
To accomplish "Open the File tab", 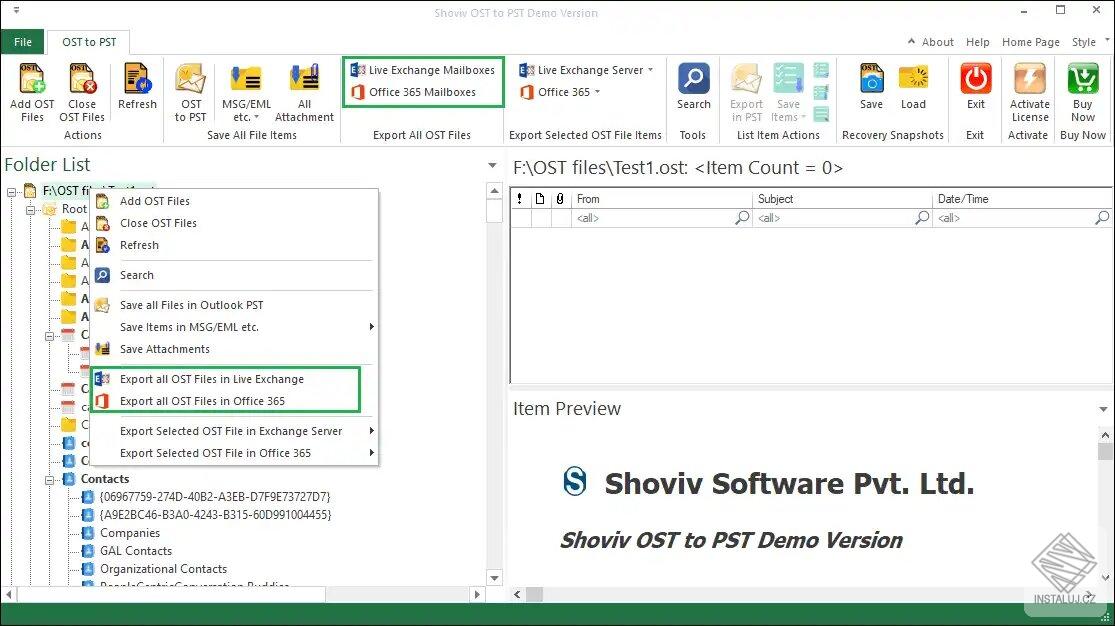I will click(x=23, y=42).
